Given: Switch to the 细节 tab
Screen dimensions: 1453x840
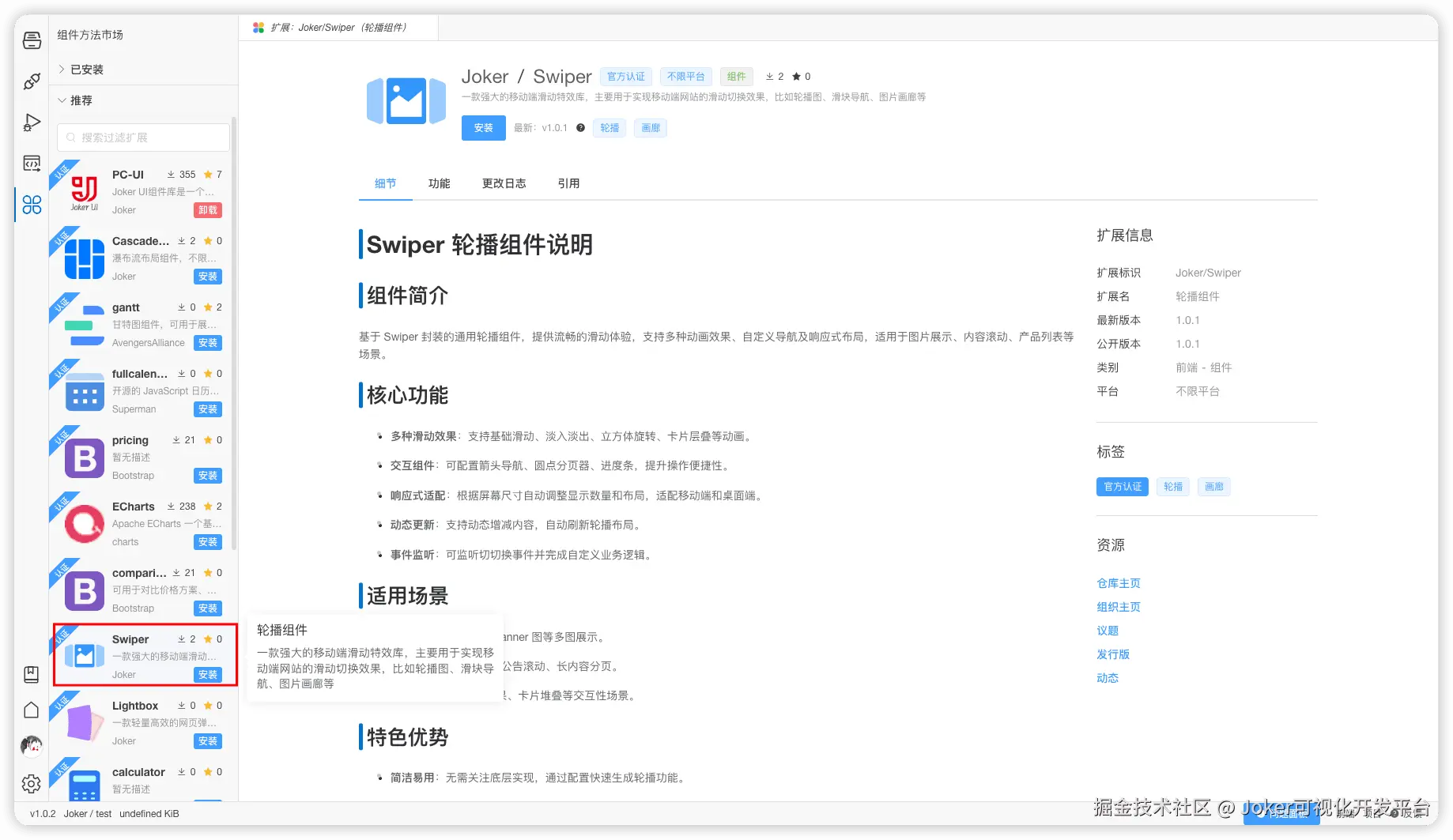Looking at the screenshot, I should (x=386, y=183).
